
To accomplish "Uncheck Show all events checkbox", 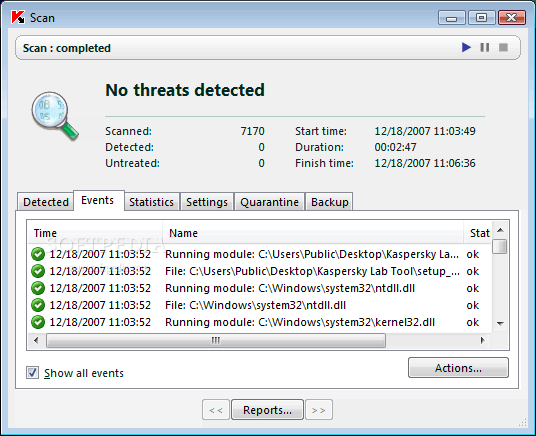I will click(32, 372).
